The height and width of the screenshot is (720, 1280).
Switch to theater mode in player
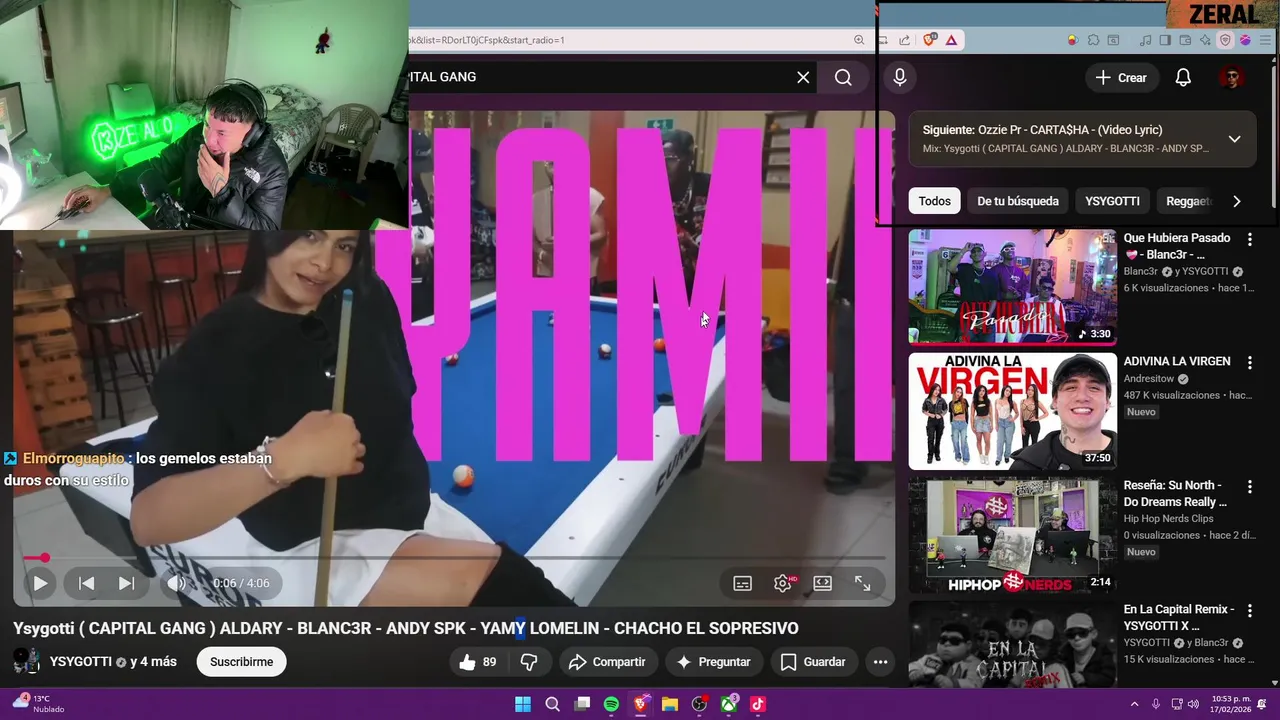point(822,583)
